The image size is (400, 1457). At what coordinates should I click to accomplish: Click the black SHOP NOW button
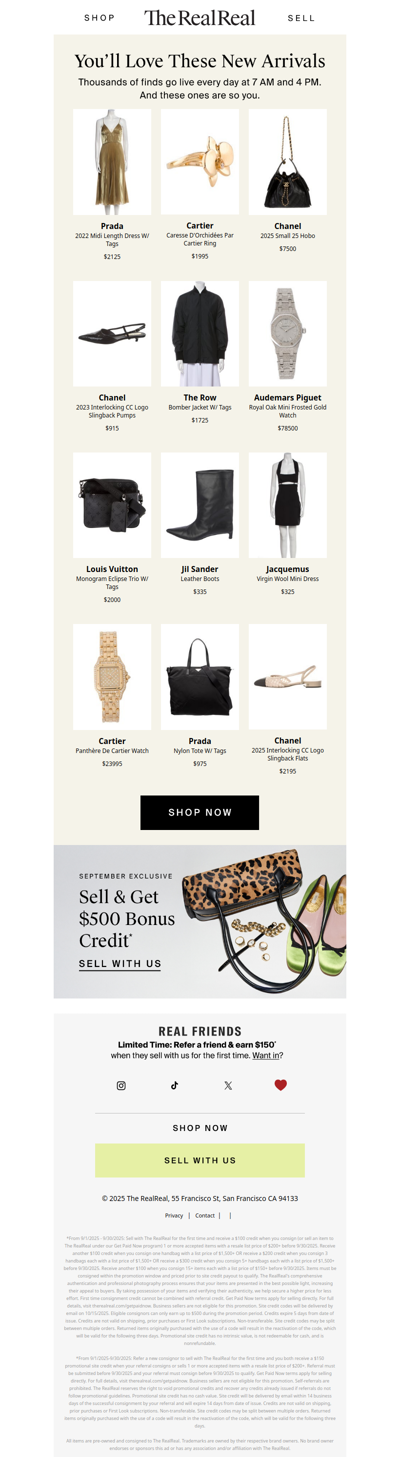pyautogui.click(x=200, y=813)
